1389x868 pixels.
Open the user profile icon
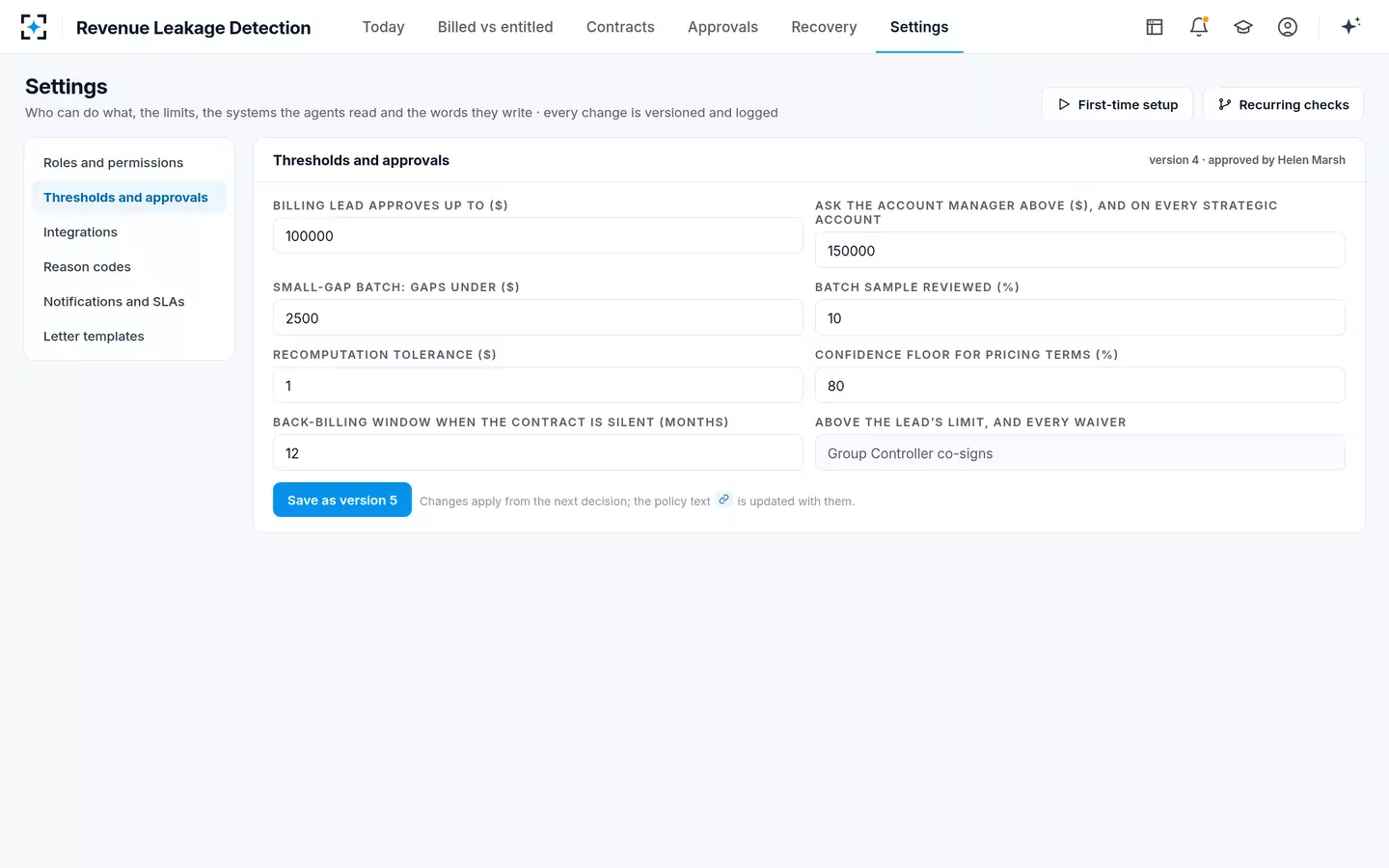[x=1288, y=27]
